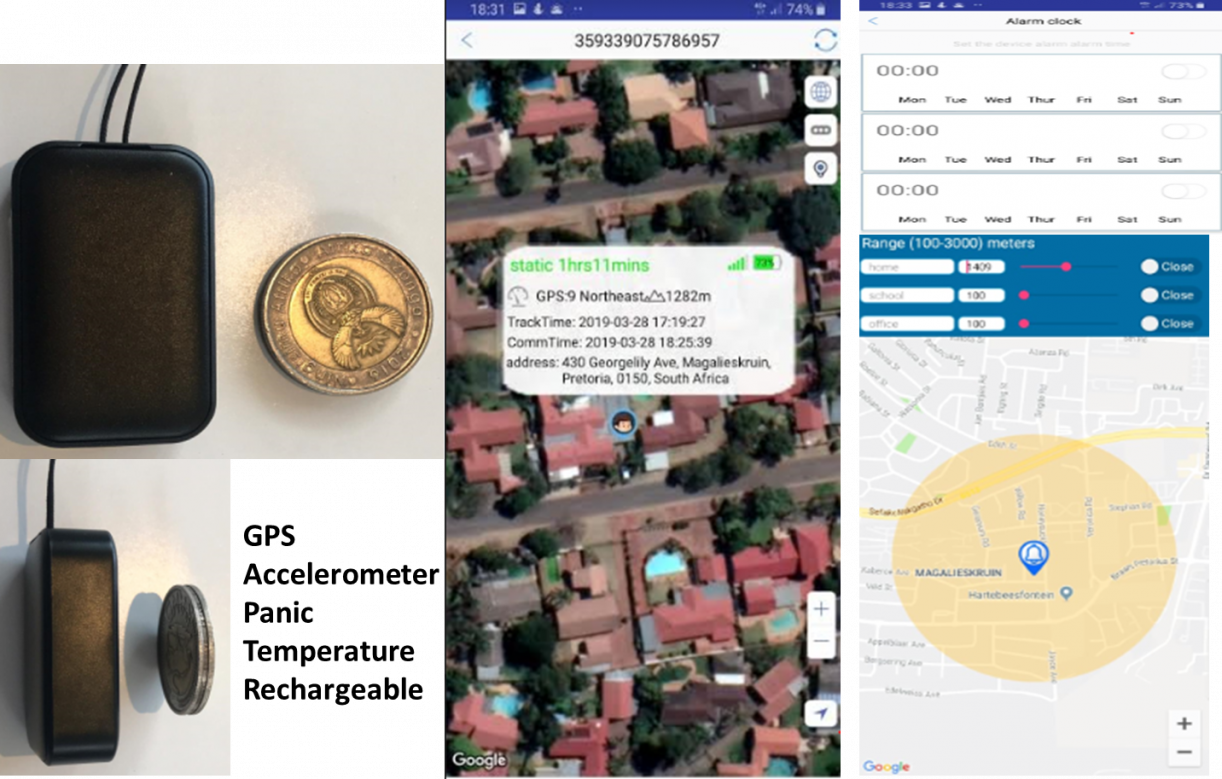The height and width of the screenshot is (779, 1222).
Task: Click the location pin icon below the globe
Action: click(820, 168)
